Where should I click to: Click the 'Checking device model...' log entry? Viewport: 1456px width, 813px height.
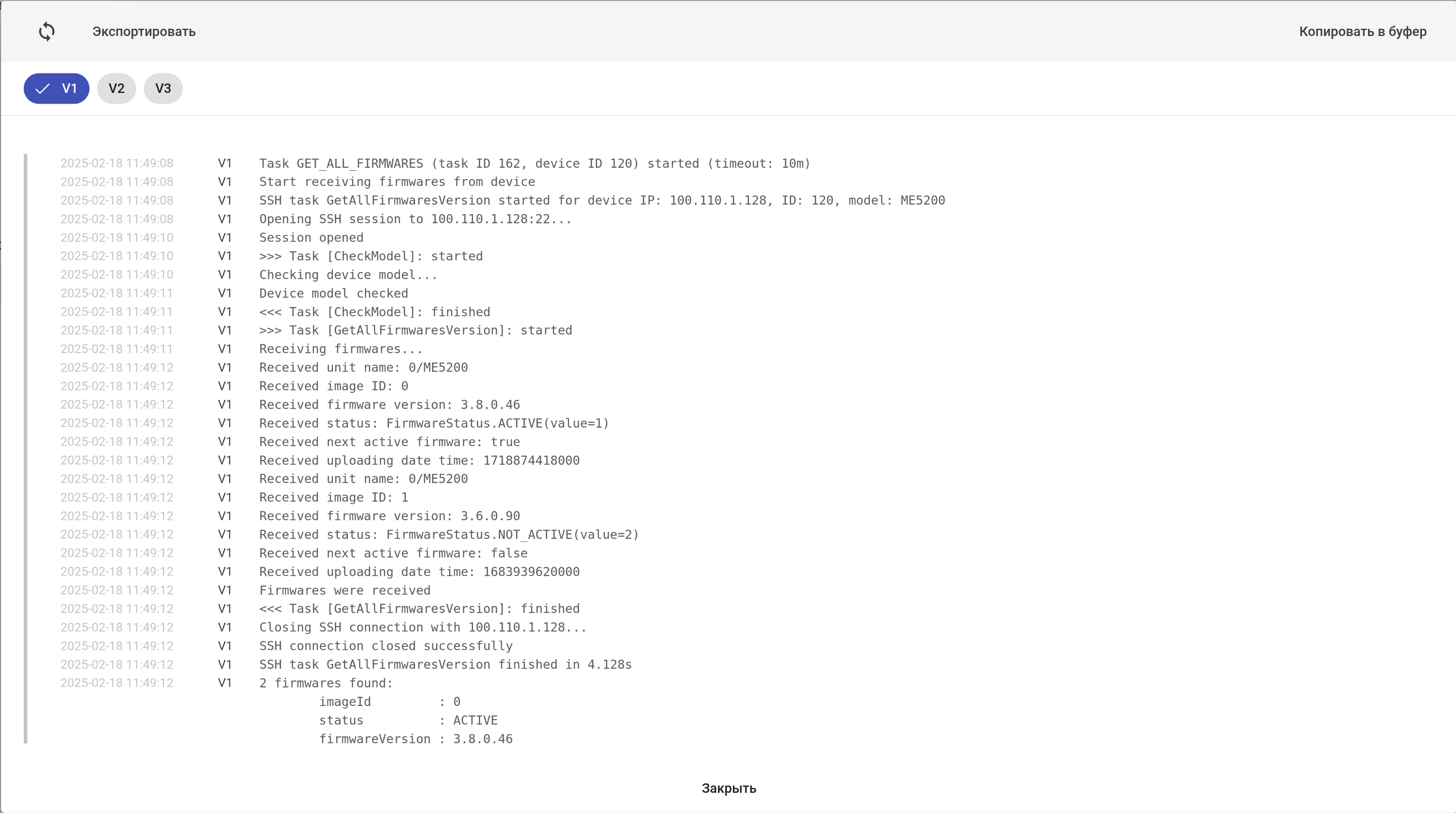coord(347,275)
